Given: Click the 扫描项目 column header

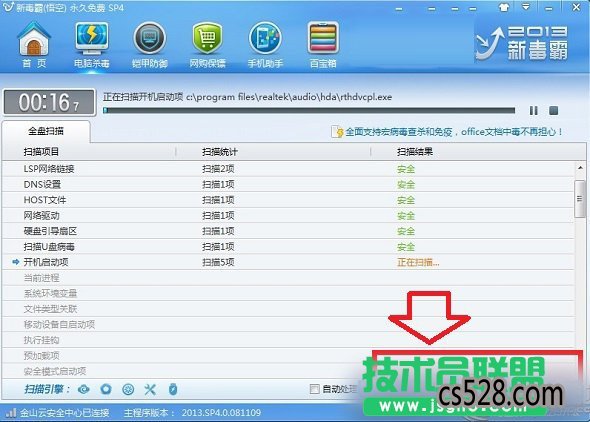Looking at the screenshot, I should click(x=41, y=152).
